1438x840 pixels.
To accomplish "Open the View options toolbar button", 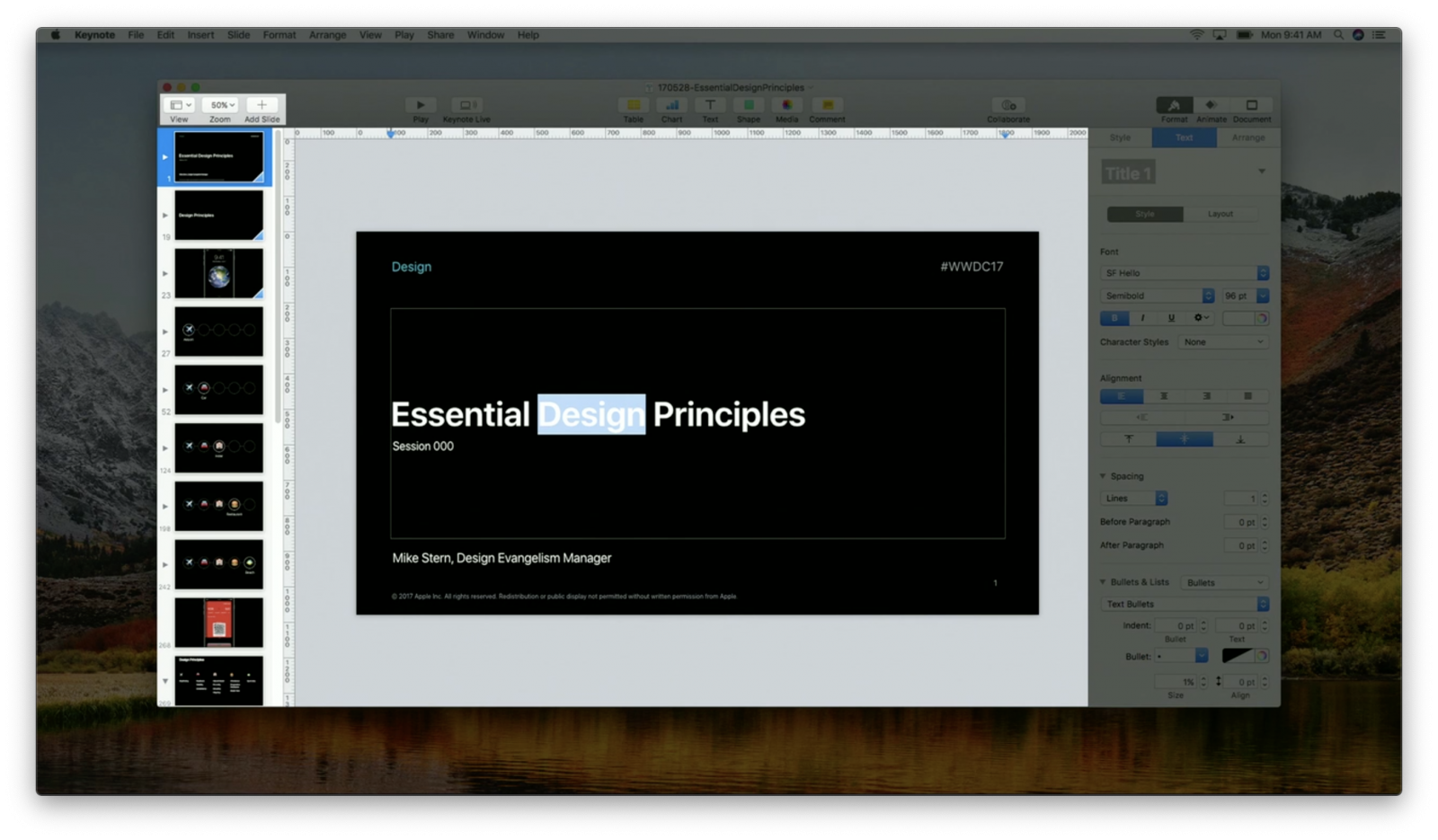I will point(181,105).
